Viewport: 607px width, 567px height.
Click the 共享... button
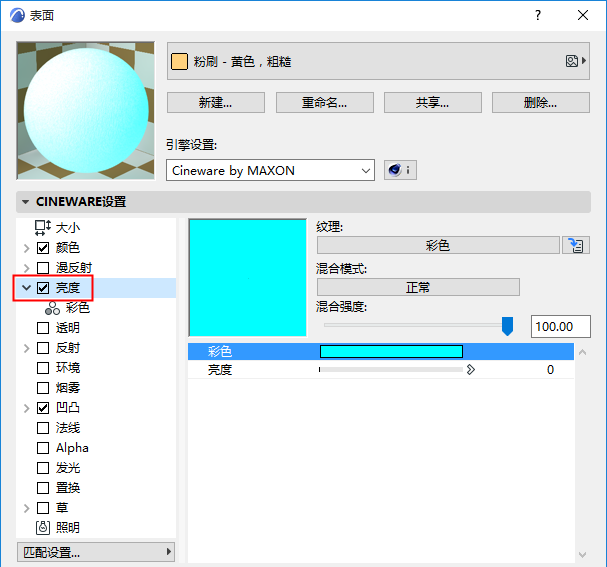point(433,103)
